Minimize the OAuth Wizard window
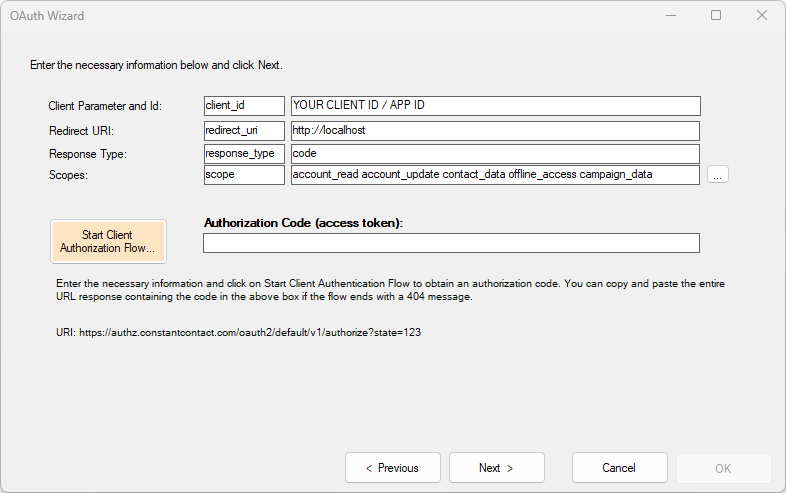 pyautogui.click(x=670, y=15)
